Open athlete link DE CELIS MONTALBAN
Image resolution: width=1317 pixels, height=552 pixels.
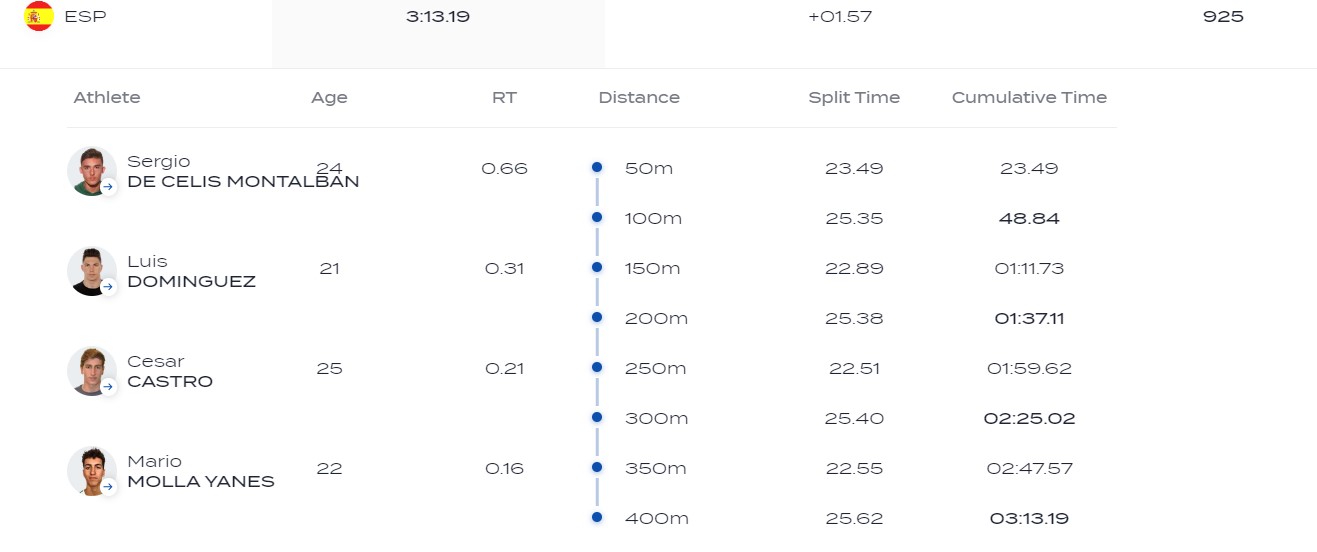243,182
